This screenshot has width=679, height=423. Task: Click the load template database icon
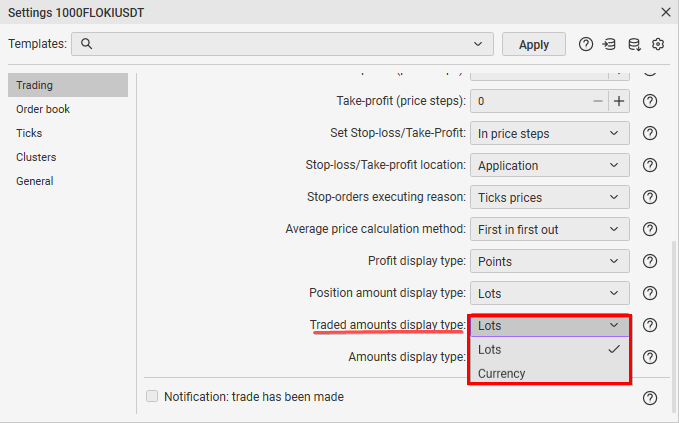point(609,44)
